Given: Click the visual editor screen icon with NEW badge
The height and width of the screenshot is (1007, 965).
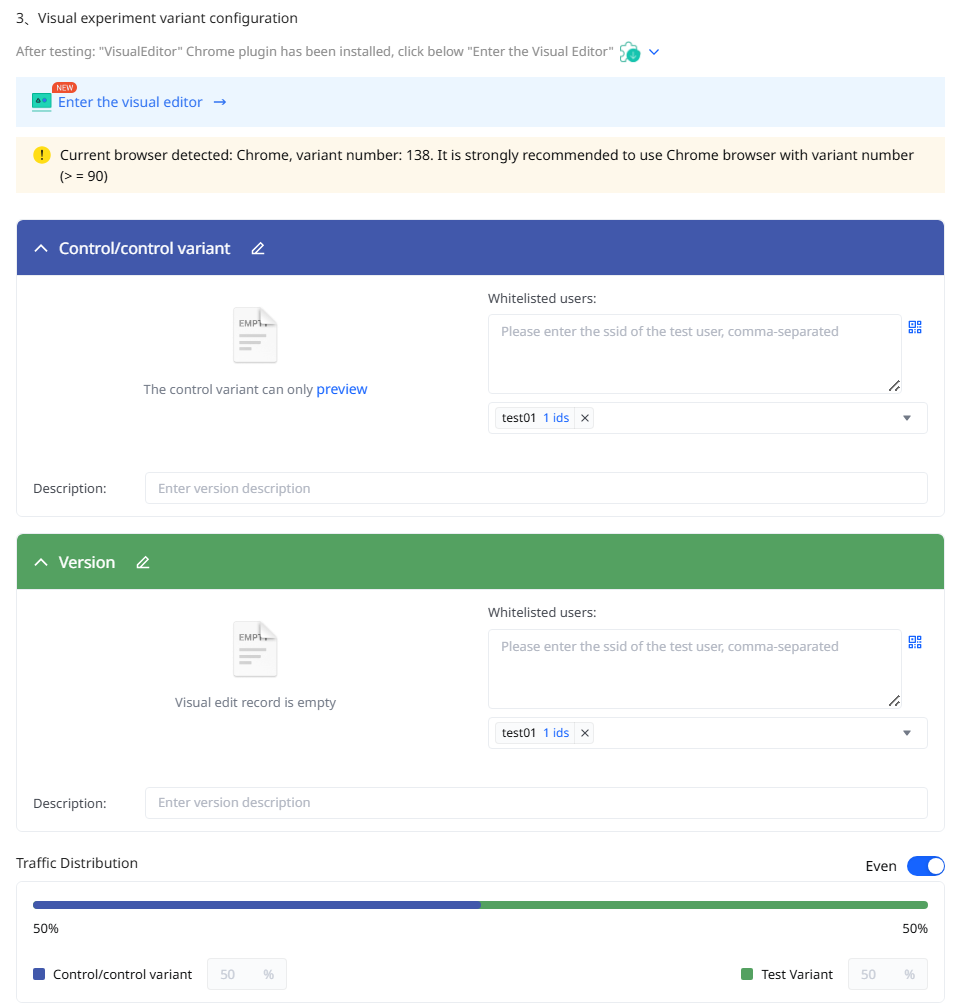Looking at the screenshot, I should 42,101.
